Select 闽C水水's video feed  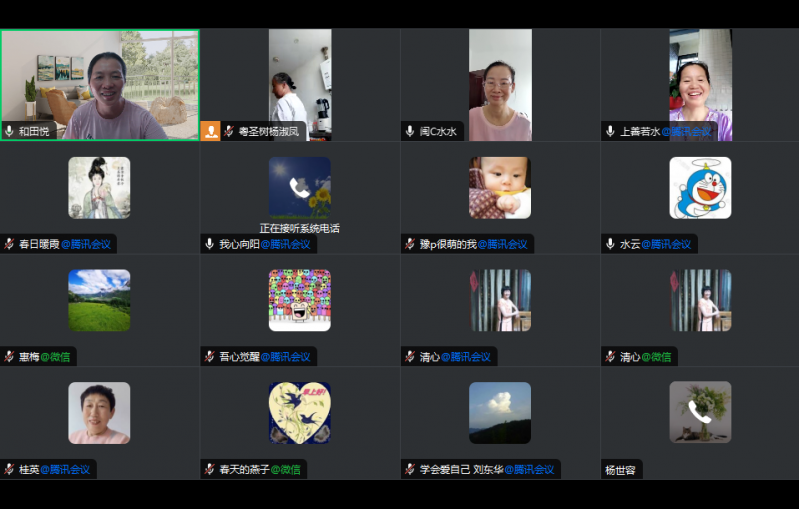coord(500,84)
